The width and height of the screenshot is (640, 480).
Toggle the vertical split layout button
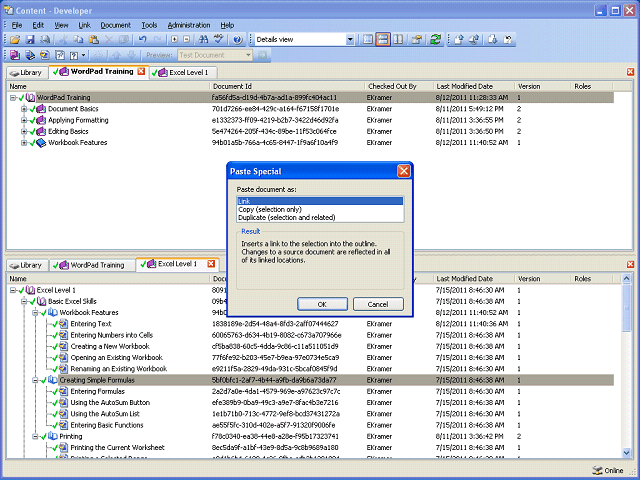click(x=398, y=40)
